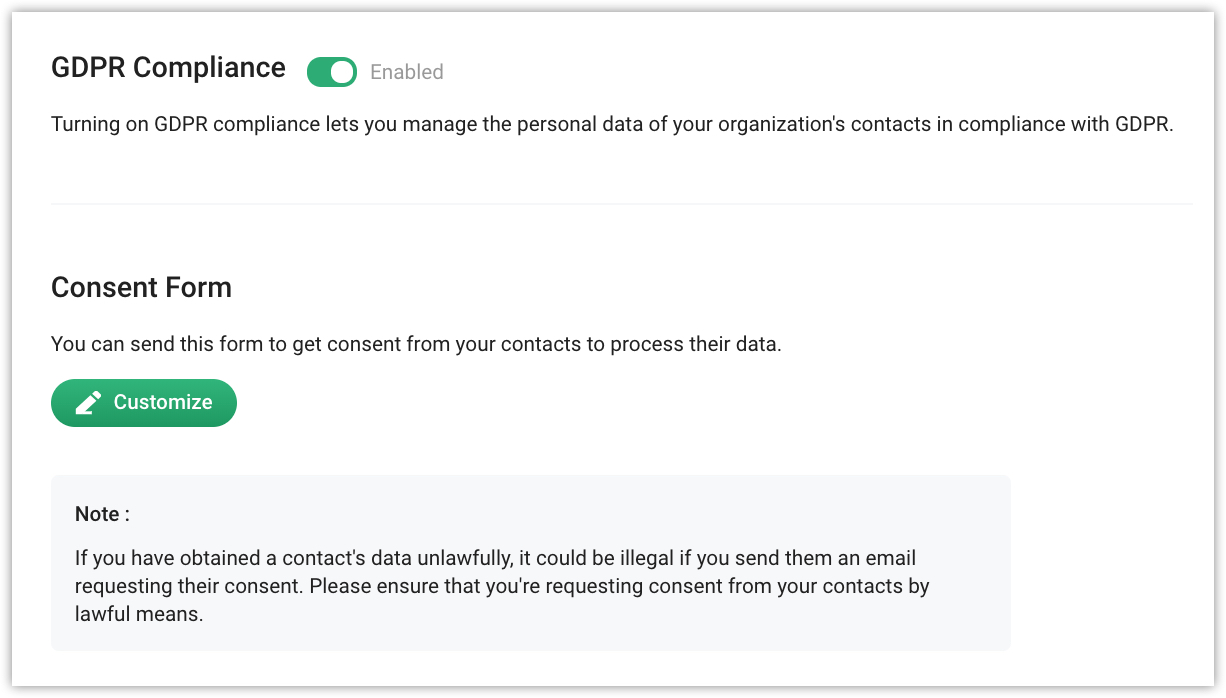Click the pencil icon on Customize button
The width and height of the screenshot is (1226, 698).
click(x=88, y=403)
